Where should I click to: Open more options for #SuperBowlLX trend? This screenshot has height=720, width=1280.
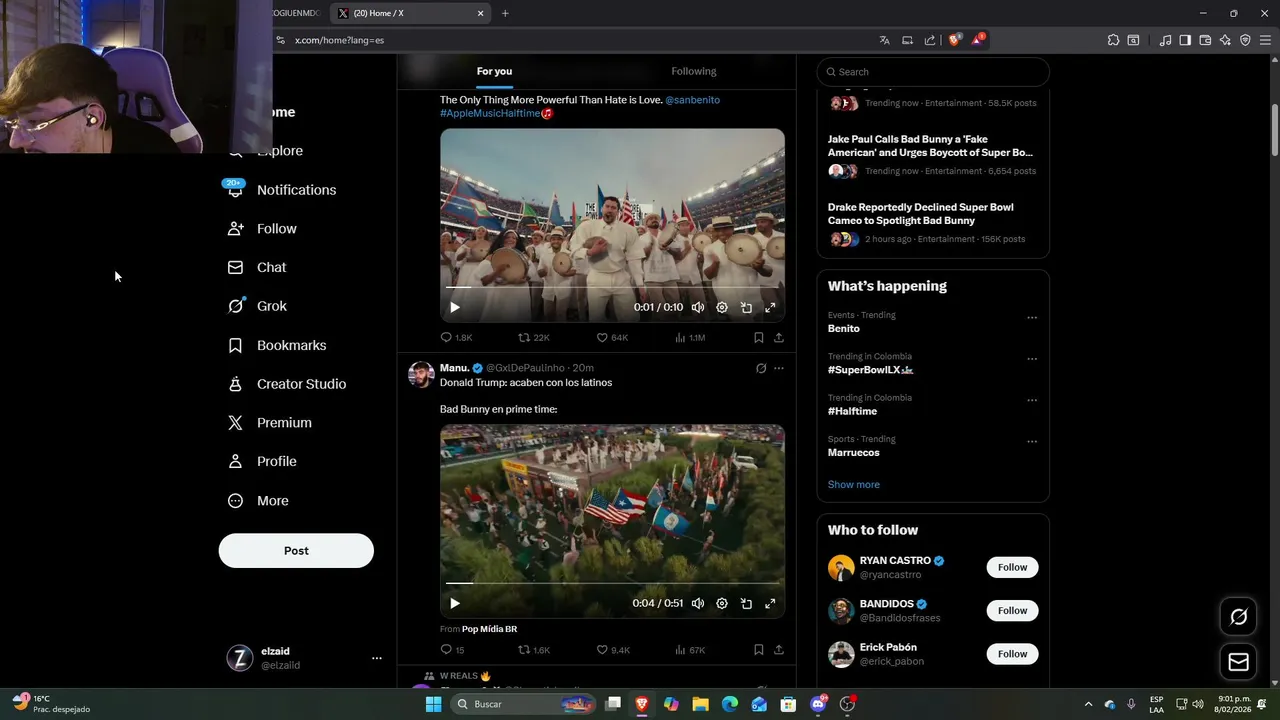(1032, 359)
